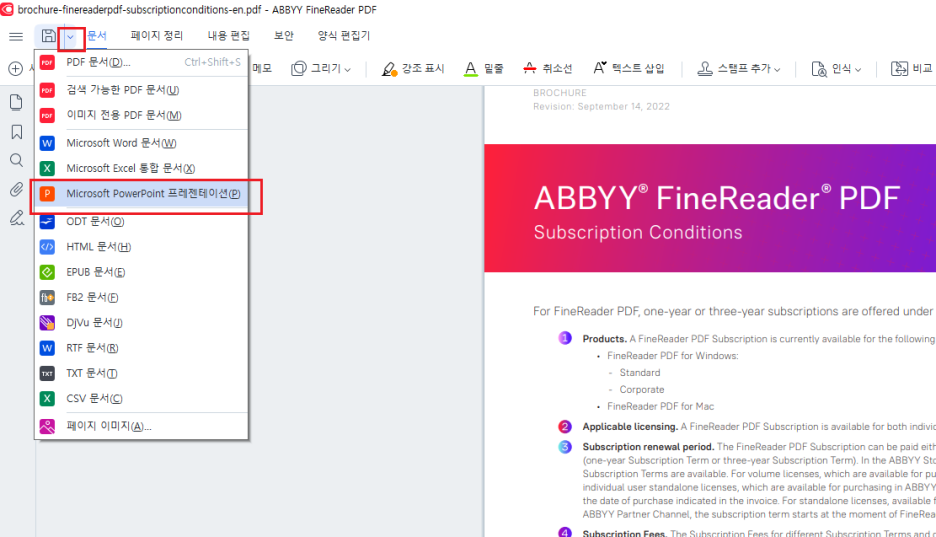The height and width of the screenshot is (537, 936).
Task: Click the 'Corporate' list item text
Action: click(642, 390)
